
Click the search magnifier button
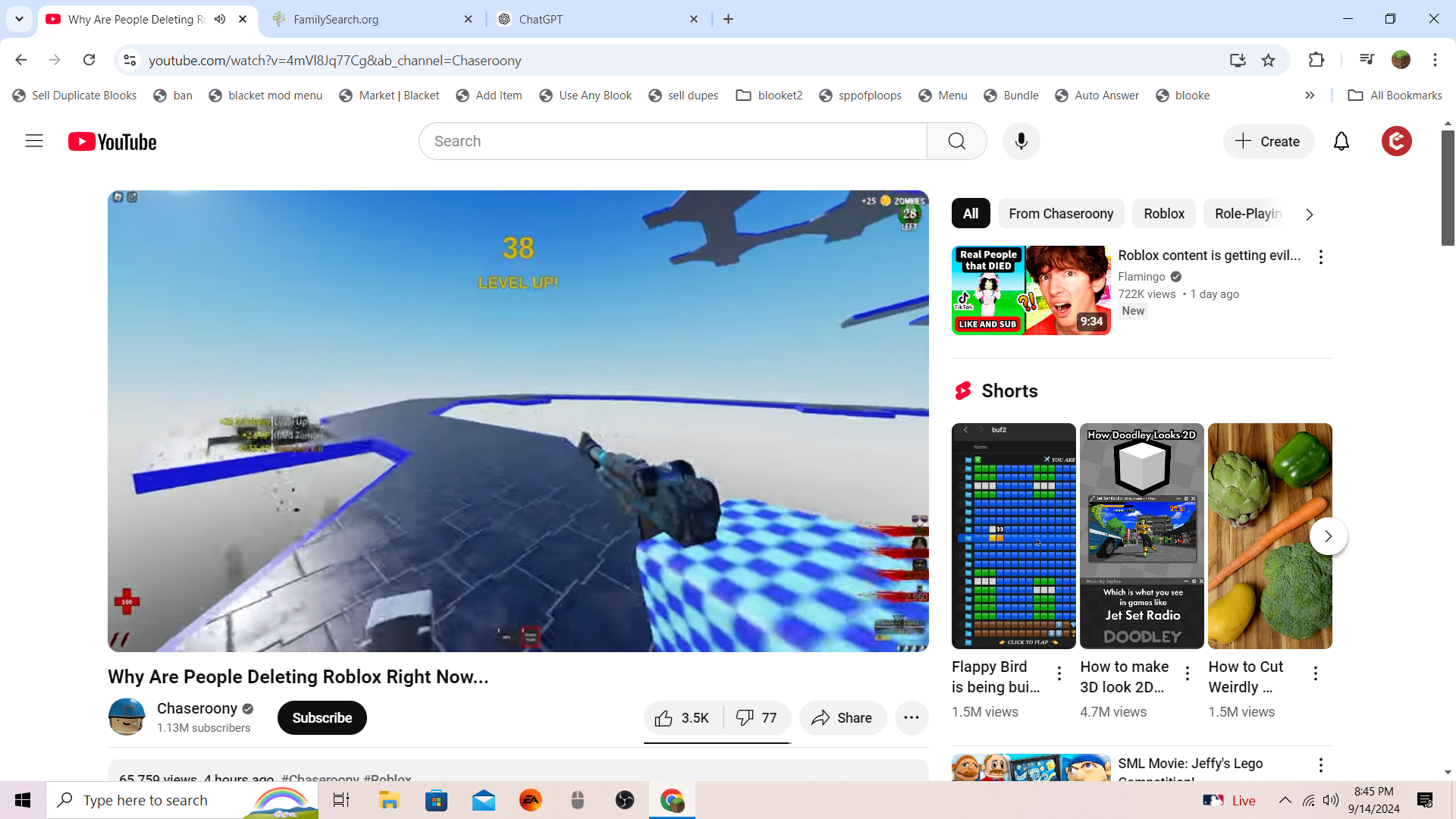[x=956, y=141]
